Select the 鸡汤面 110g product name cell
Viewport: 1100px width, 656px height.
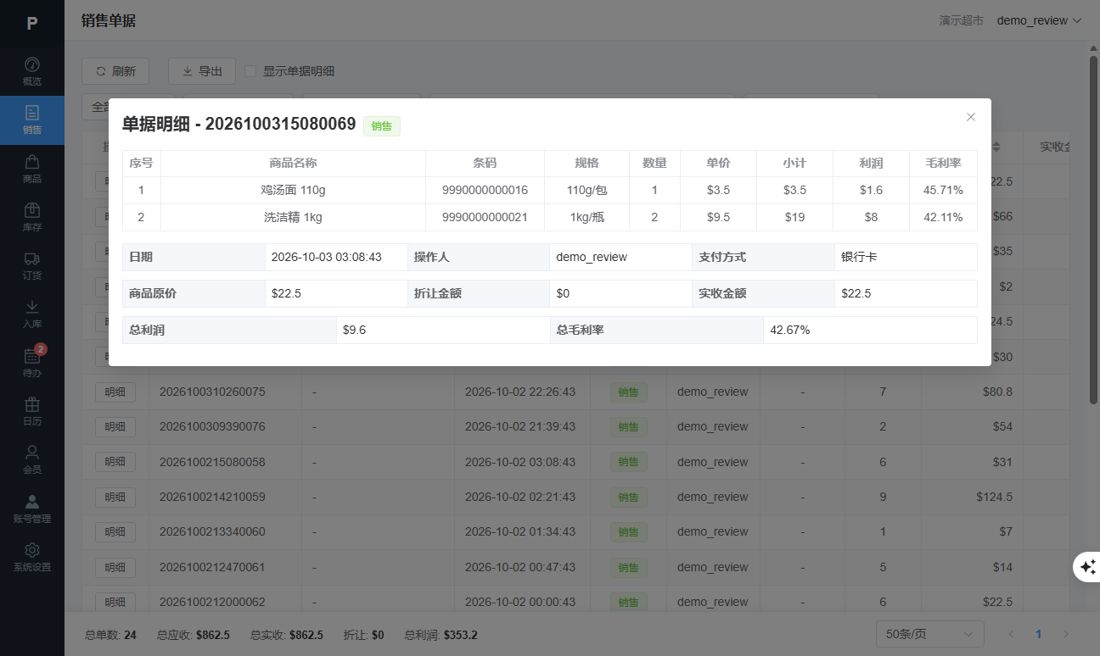click(293, 190)
